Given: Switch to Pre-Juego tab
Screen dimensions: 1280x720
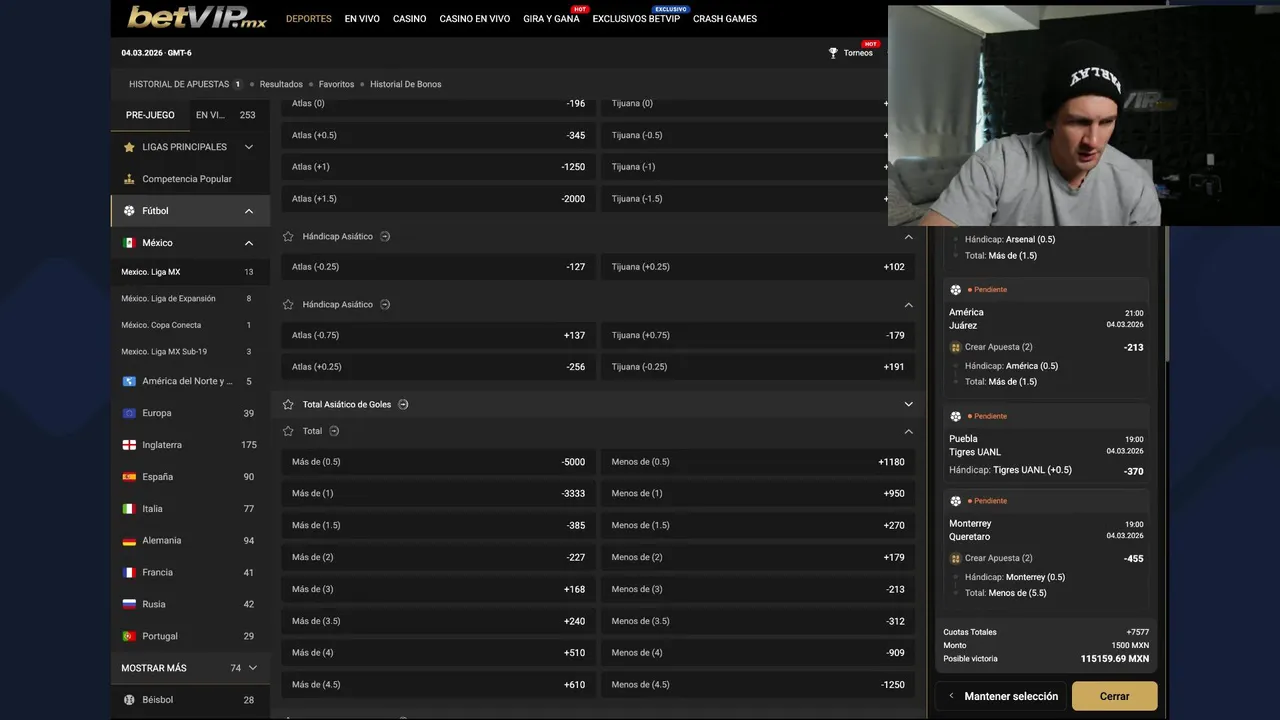Looking at the screenshot, I should 150,115.
